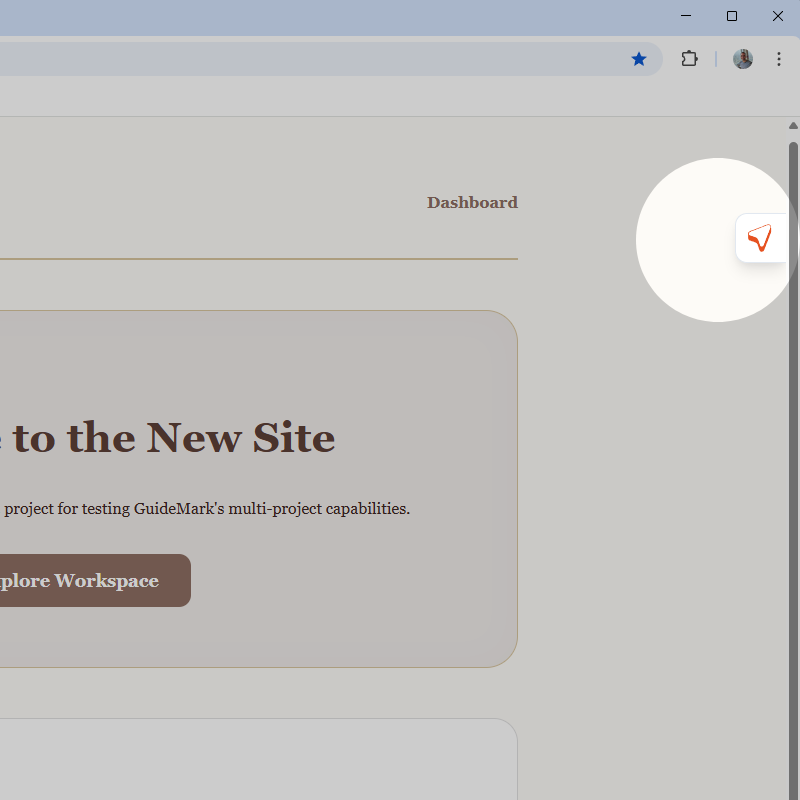Open Chrome's three-dot menu
Image resolution: width=800 pixels, height=800 pixels.
778,59
